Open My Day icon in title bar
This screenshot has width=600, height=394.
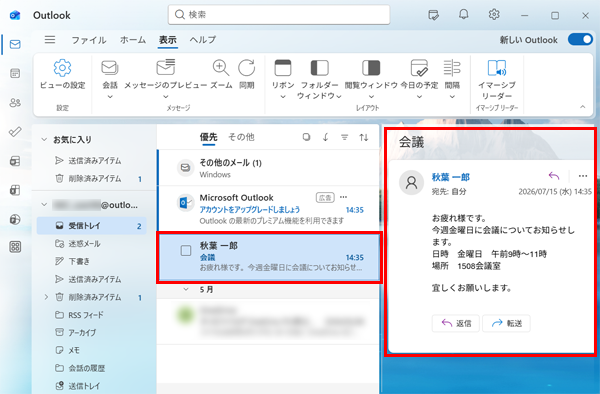tap(433, 15)
